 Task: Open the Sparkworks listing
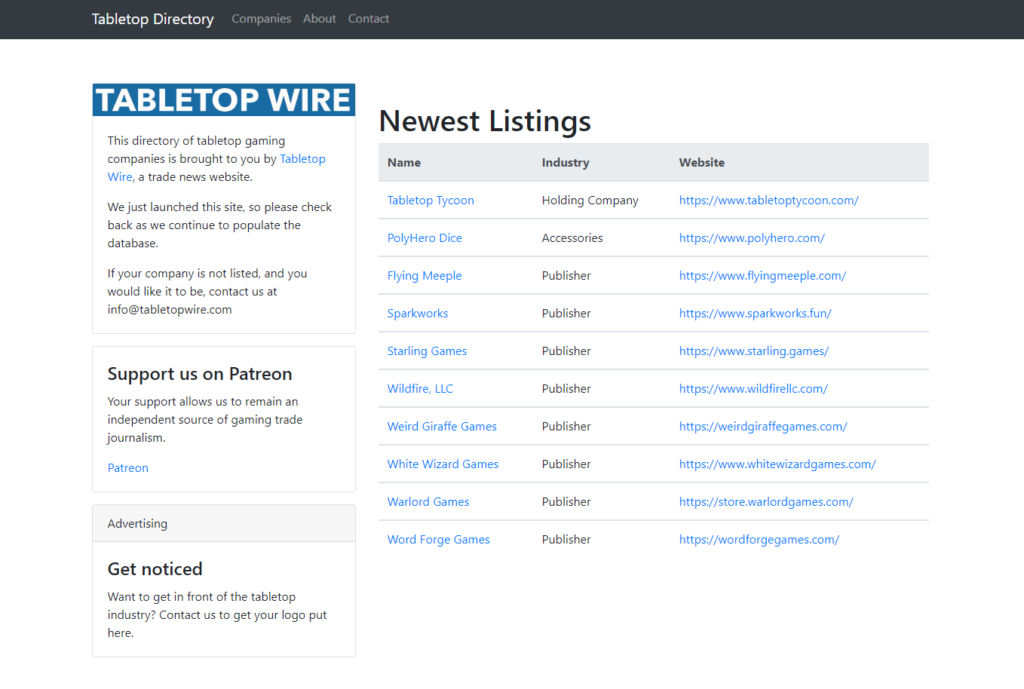(417, 313)
